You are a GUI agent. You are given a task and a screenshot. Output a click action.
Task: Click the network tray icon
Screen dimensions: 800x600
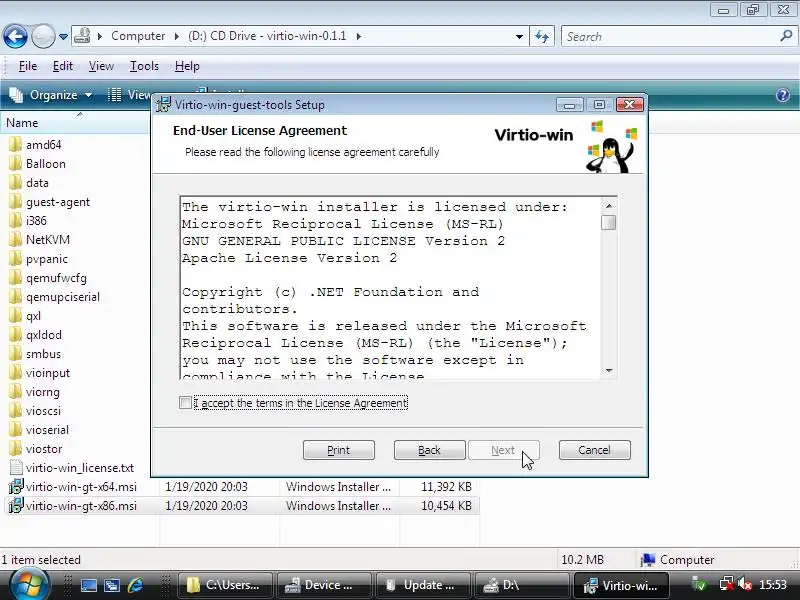(x=727, y=585)
